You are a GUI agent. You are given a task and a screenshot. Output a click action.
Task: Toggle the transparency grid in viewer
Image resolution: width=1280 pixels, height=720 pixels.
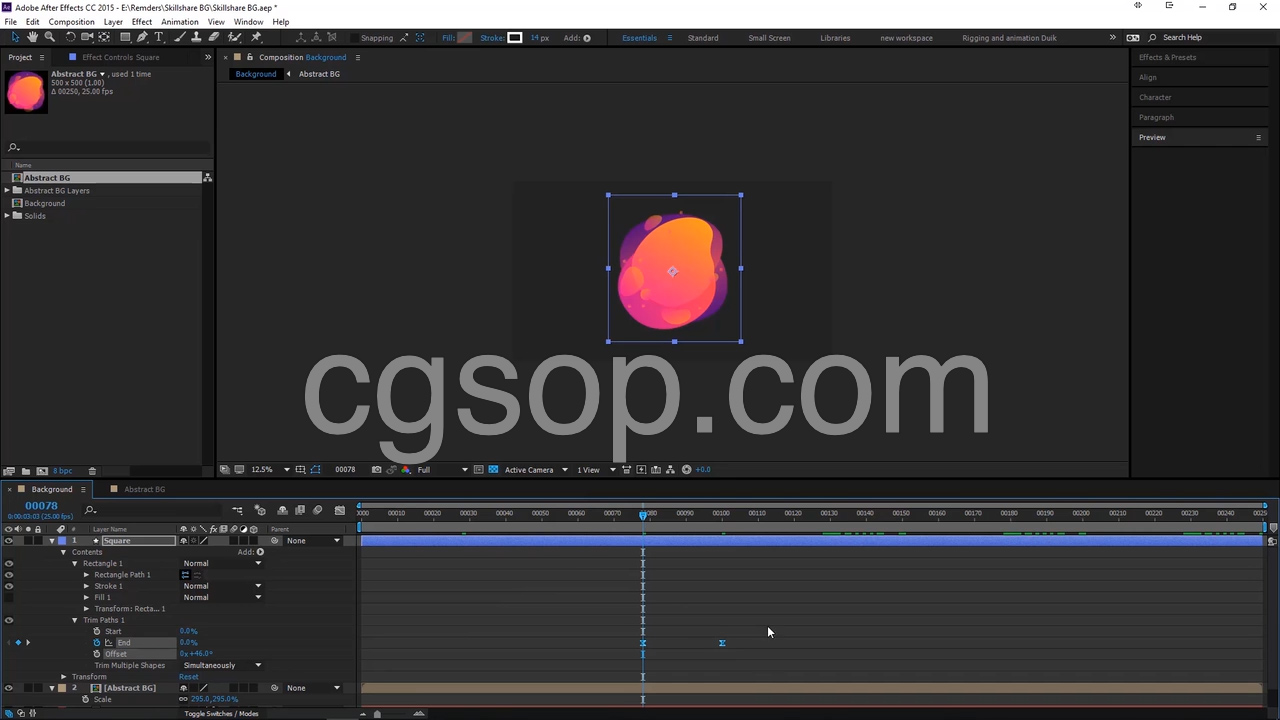pos(493,469)
